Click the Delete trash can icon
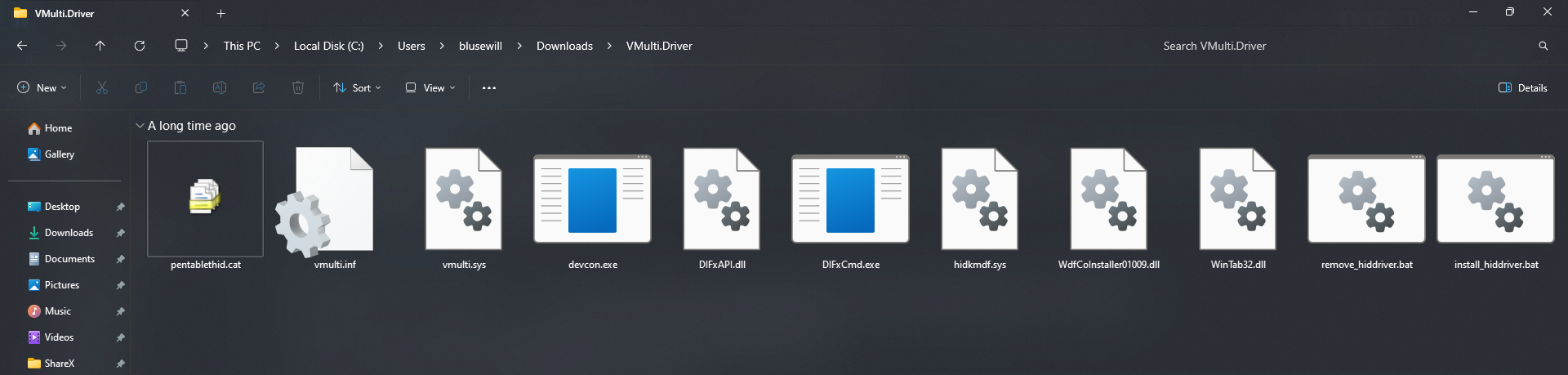The height and width of the screenshot is (375, 1568). (298, 87)
